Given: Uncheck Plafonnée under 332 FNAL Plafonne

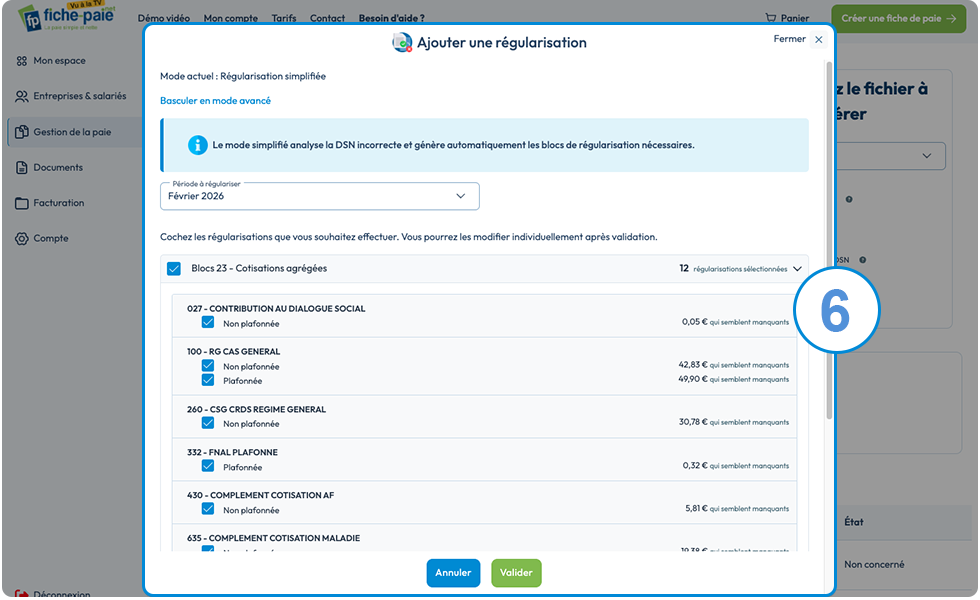Looking at the screenshot, I should tap(208, 466).
